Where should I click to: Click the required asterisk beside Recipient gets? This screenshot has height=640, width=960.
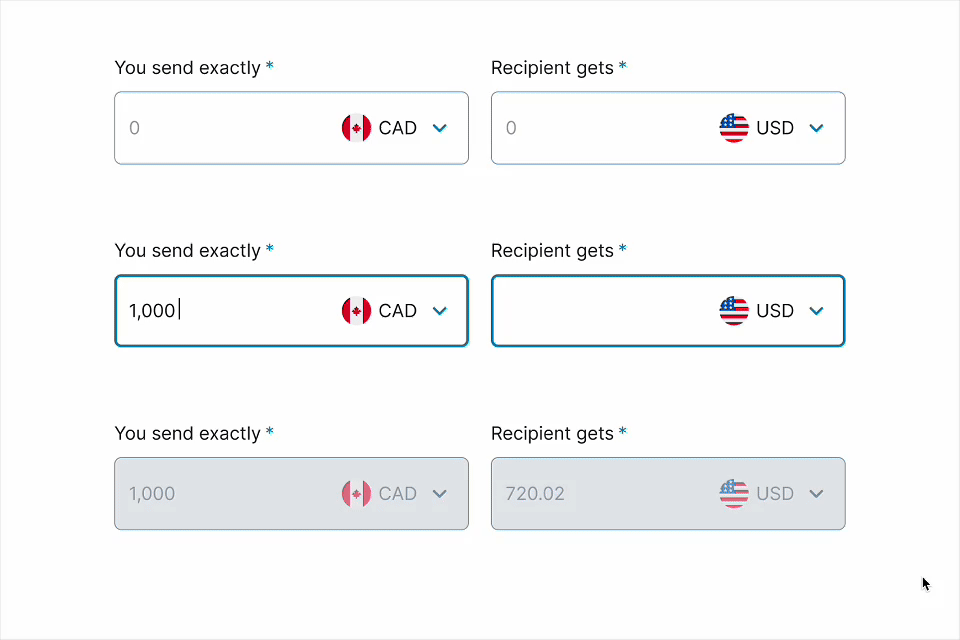pyautogui.click(x=623, y=67)
